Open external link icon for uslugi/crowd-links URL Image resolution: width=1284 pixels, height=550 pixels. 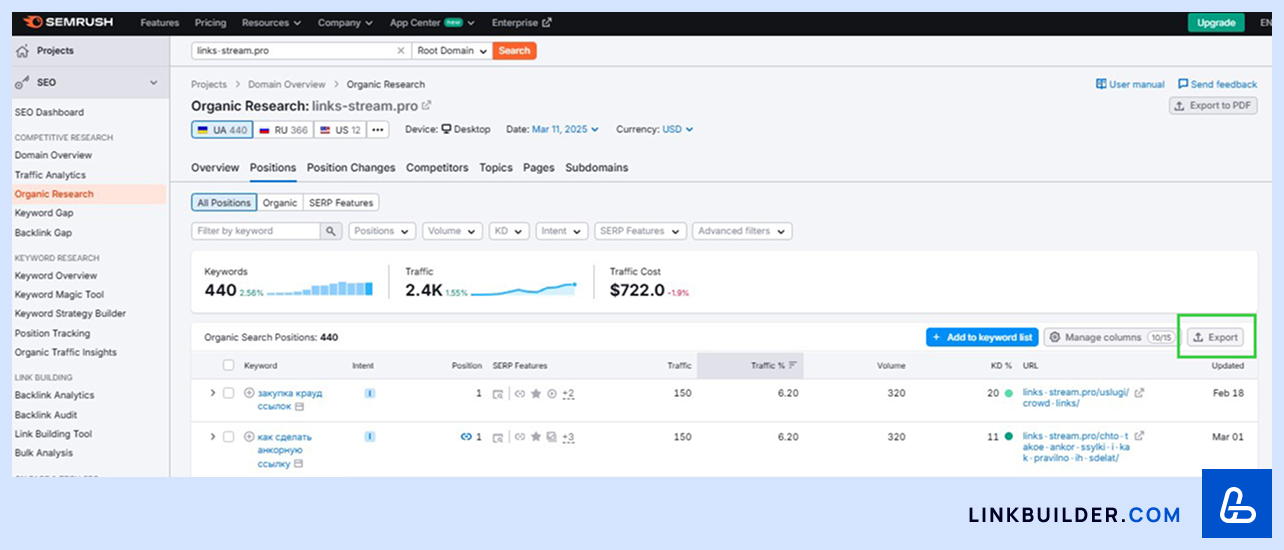[x=1139, y=393]
